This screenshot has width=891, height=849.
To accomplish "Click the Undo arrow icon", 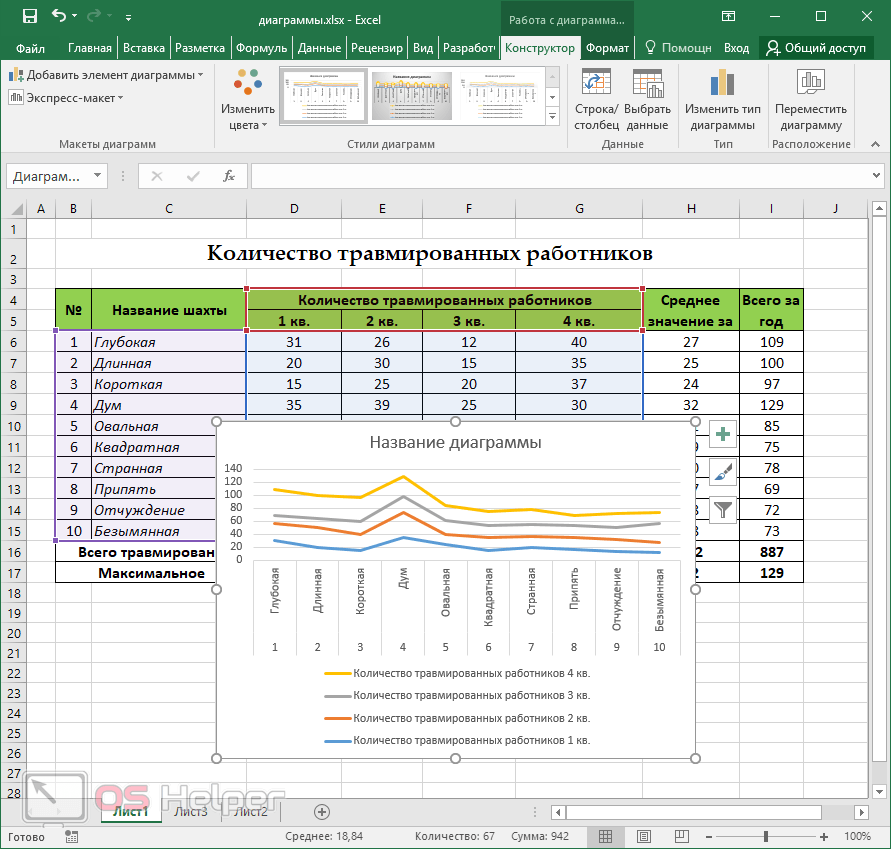I will tap(59, 16).
